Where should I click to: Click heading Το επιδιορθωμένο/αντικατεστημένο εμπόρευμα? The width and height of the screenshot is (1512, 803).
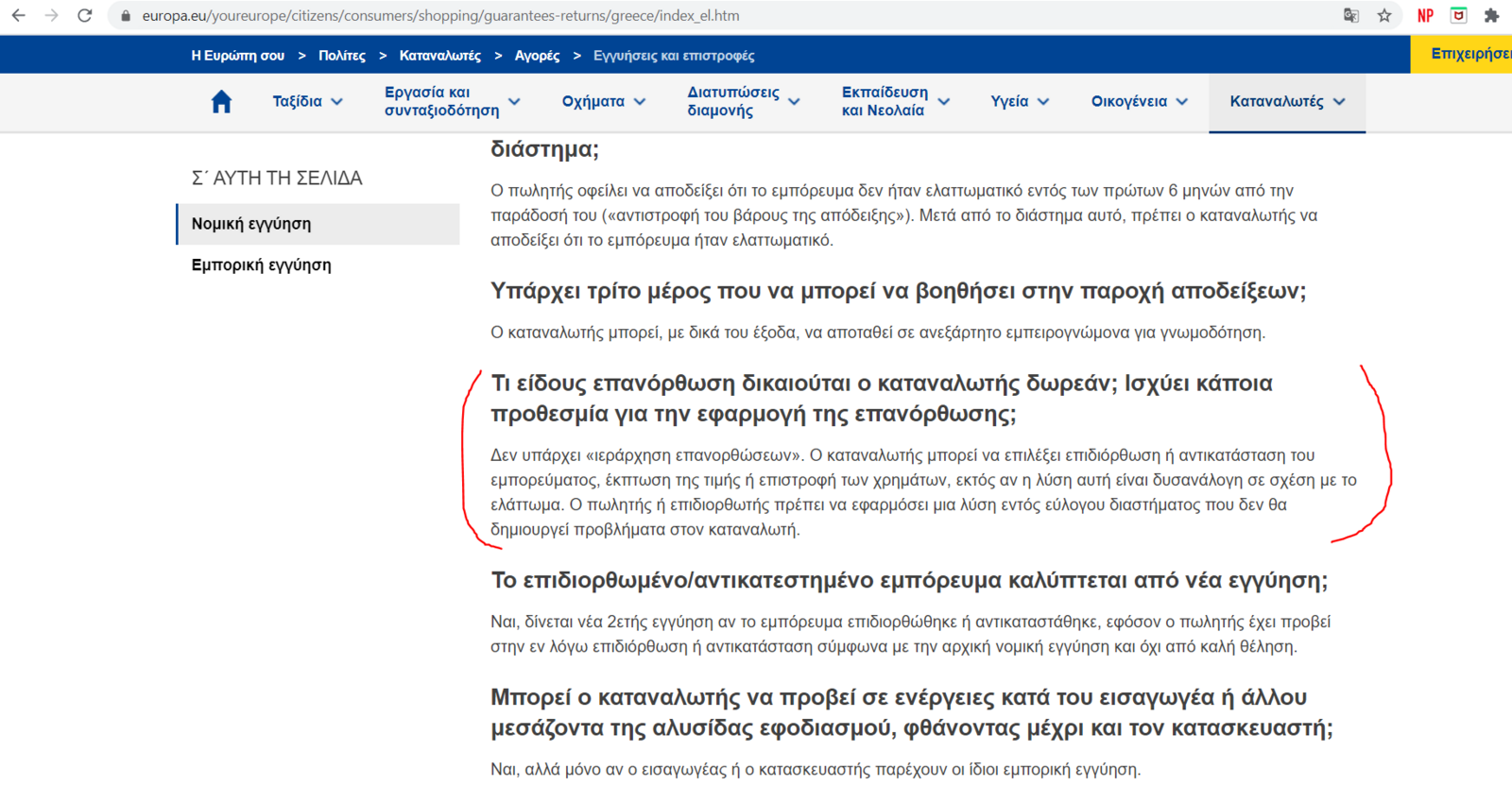909,580
